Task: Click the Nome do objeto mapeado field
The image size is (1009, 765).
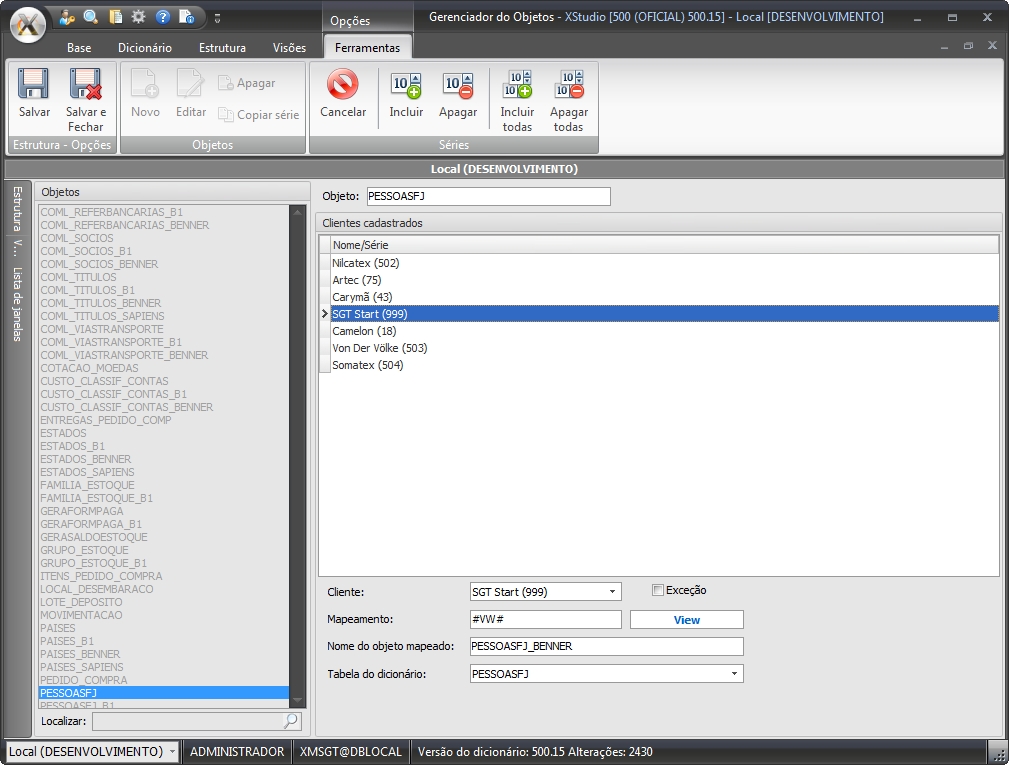Action: point(606,646)
